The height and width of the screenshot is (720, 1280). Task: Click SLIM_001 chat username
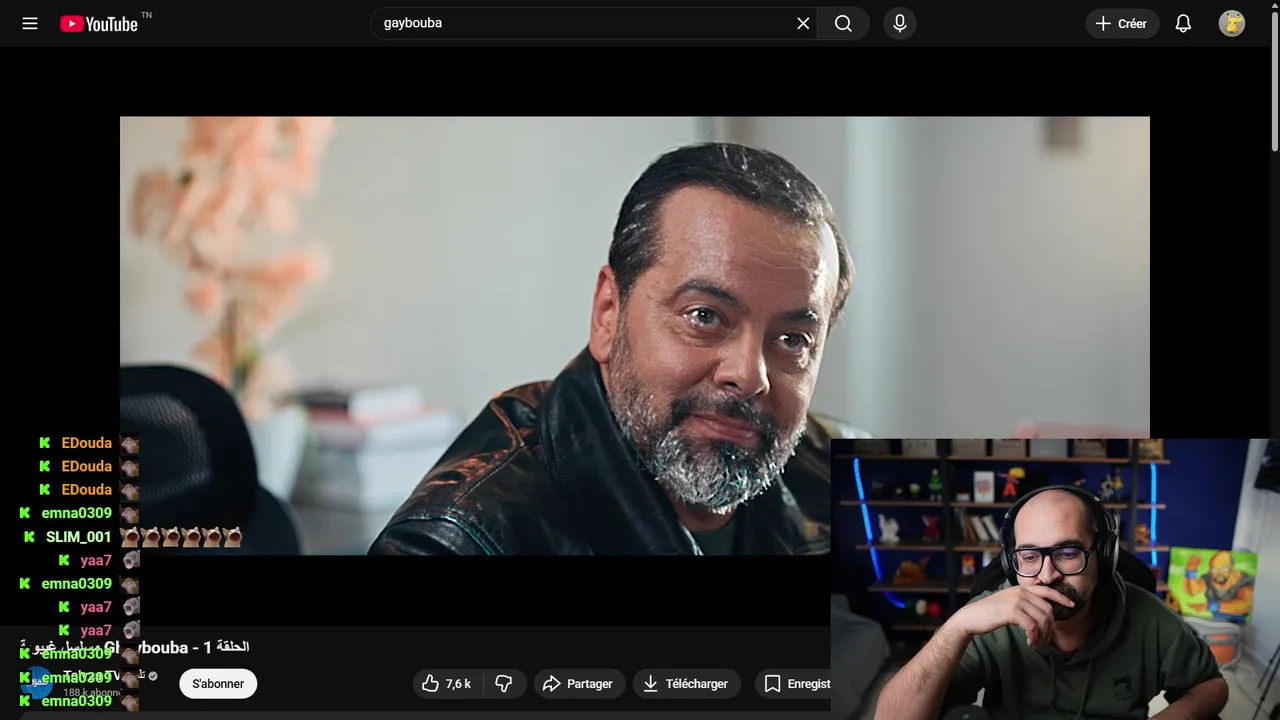pyautogui.click(x=78, y=537)
